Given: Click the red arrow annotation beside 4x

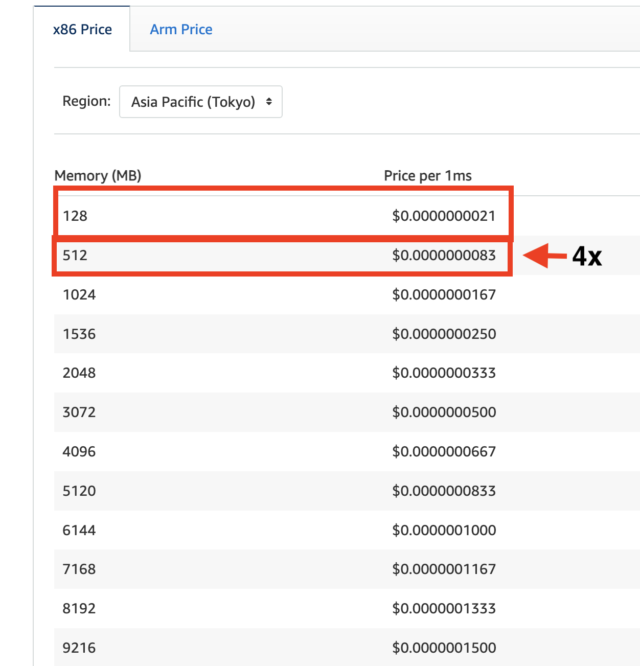Looking at the screenshot, I should click(x=545, y=256).
